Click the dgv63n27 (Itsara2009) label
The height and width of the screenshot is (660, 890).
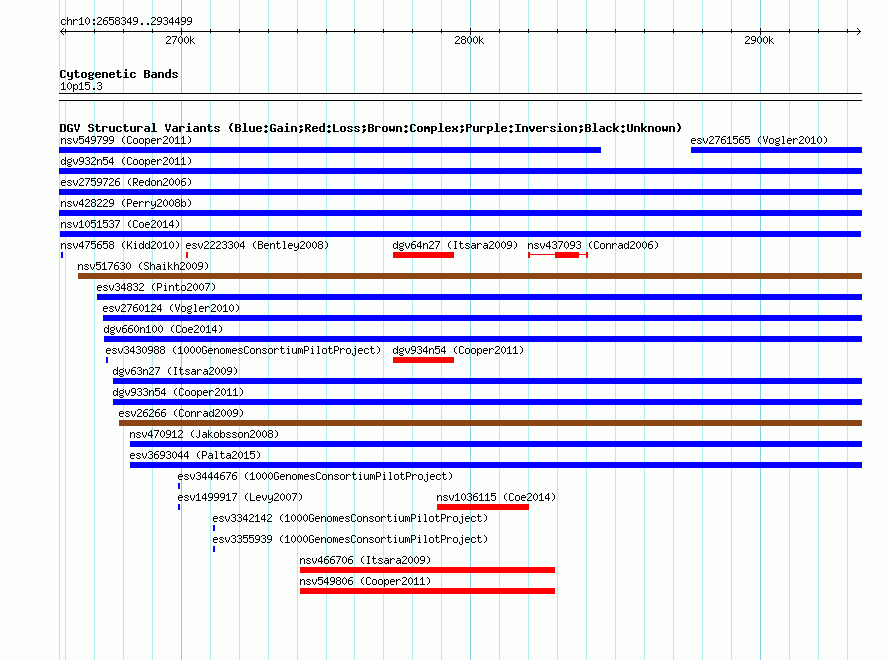click(x=175, y=371)
